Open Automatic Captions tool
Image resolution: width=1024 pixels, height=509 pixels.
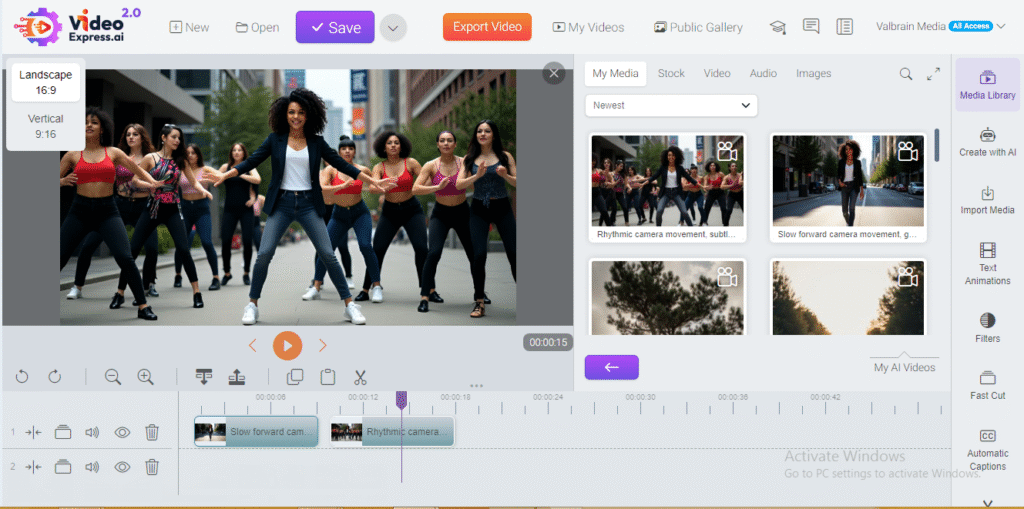point(987,450)
